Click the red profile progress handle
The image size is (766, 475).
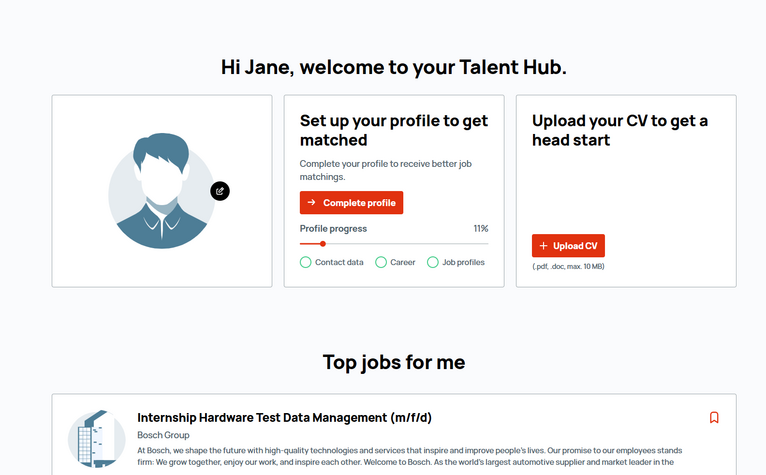tap(322, 243)
